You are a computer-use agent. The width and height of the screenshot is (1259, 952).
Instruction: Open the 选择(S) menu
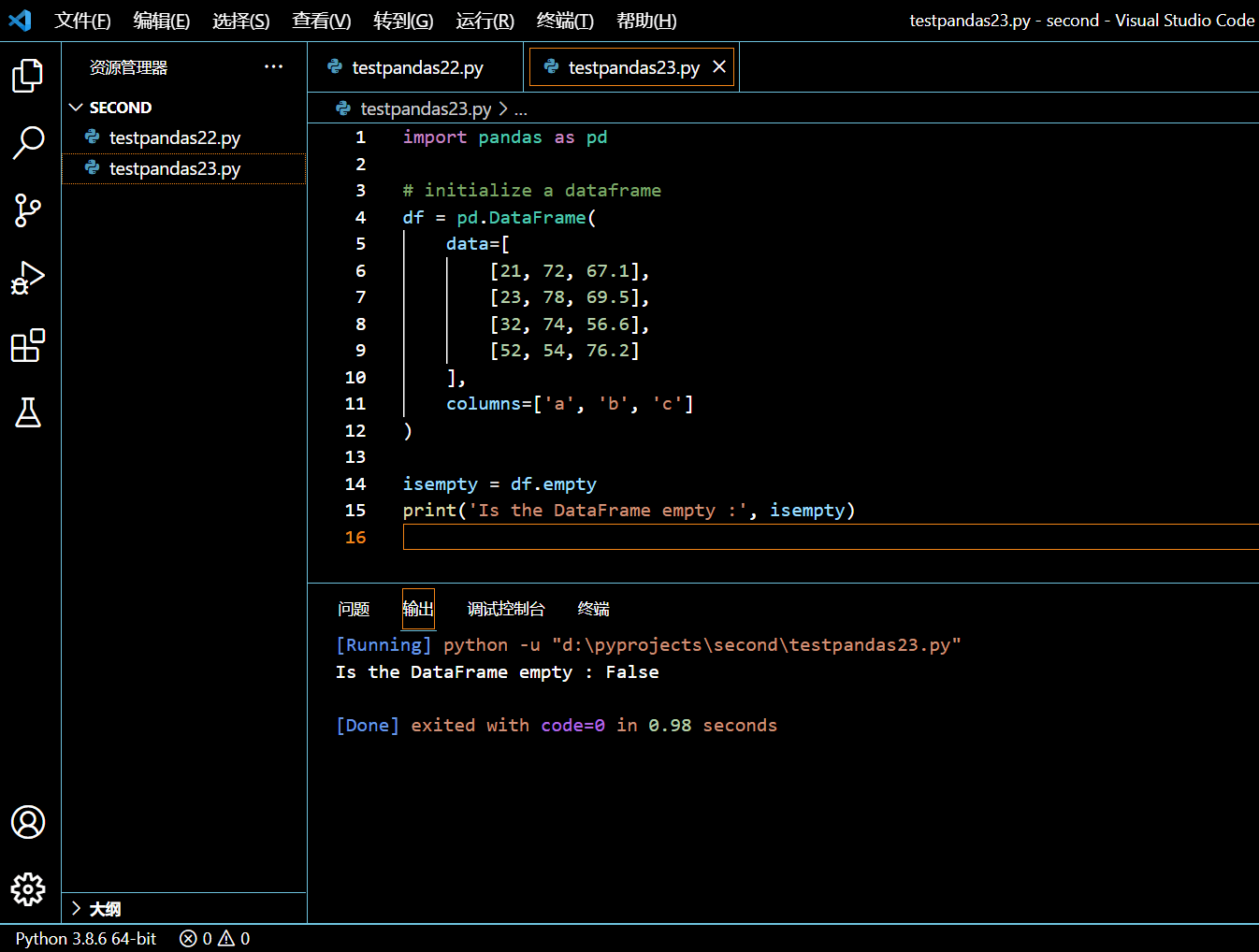(241, 21)
